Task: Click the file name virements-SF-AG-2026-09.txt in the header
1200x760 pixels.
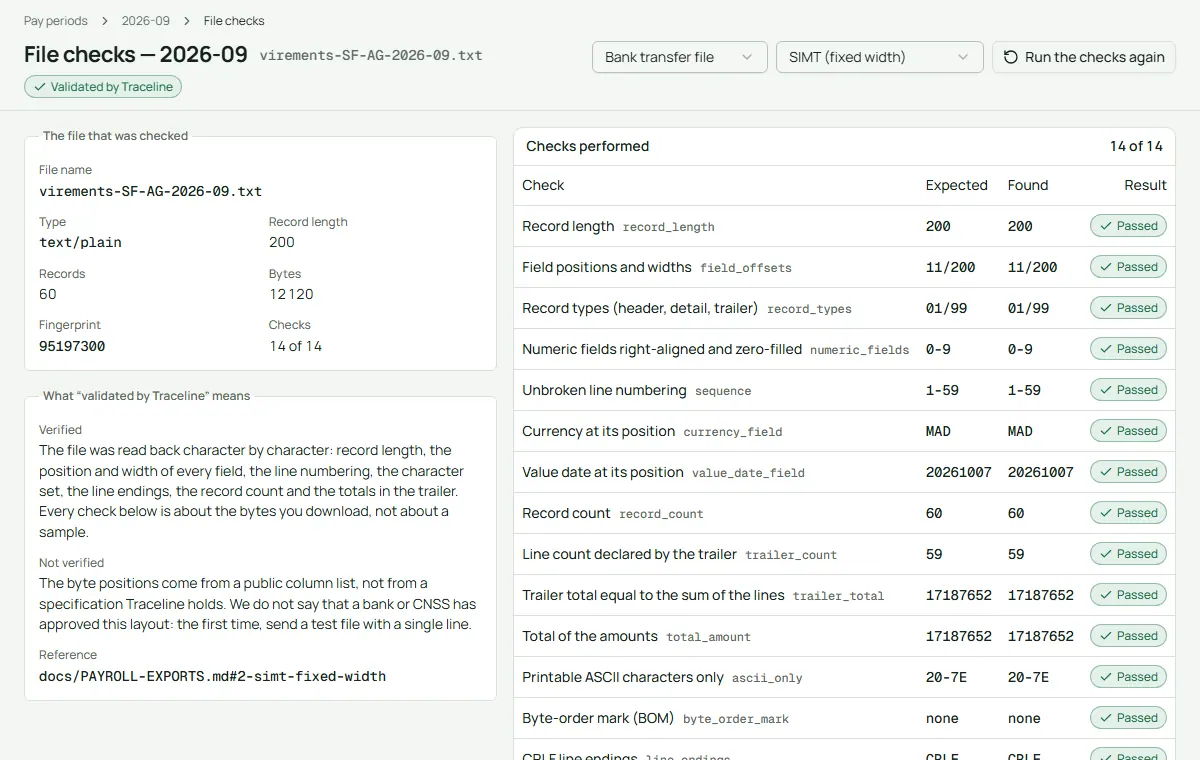Action: tap(371, 56)
